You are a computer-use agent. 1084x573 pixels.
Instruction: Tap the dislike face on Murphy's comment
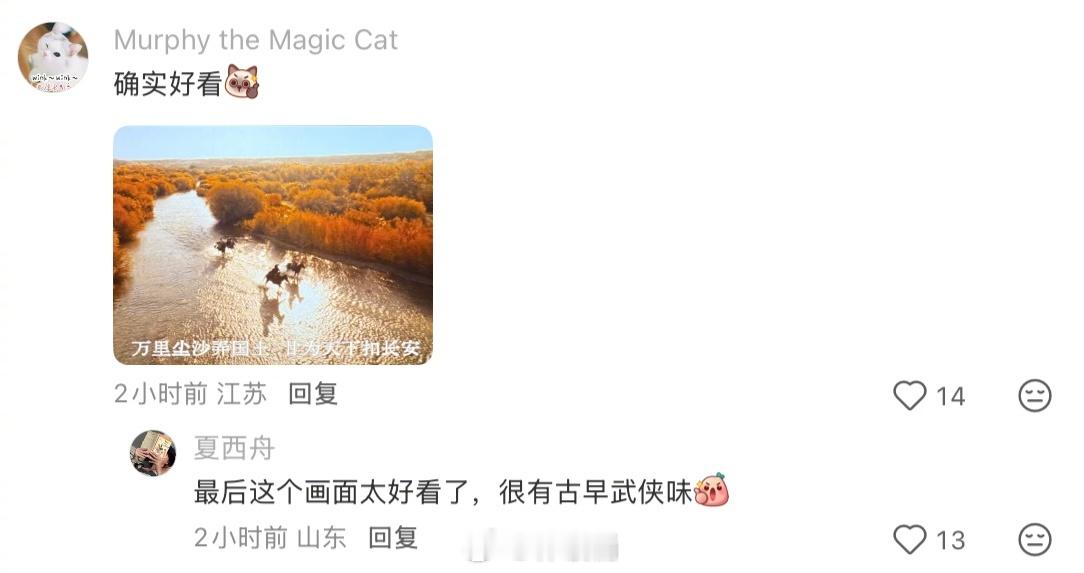click(1034, 396)
